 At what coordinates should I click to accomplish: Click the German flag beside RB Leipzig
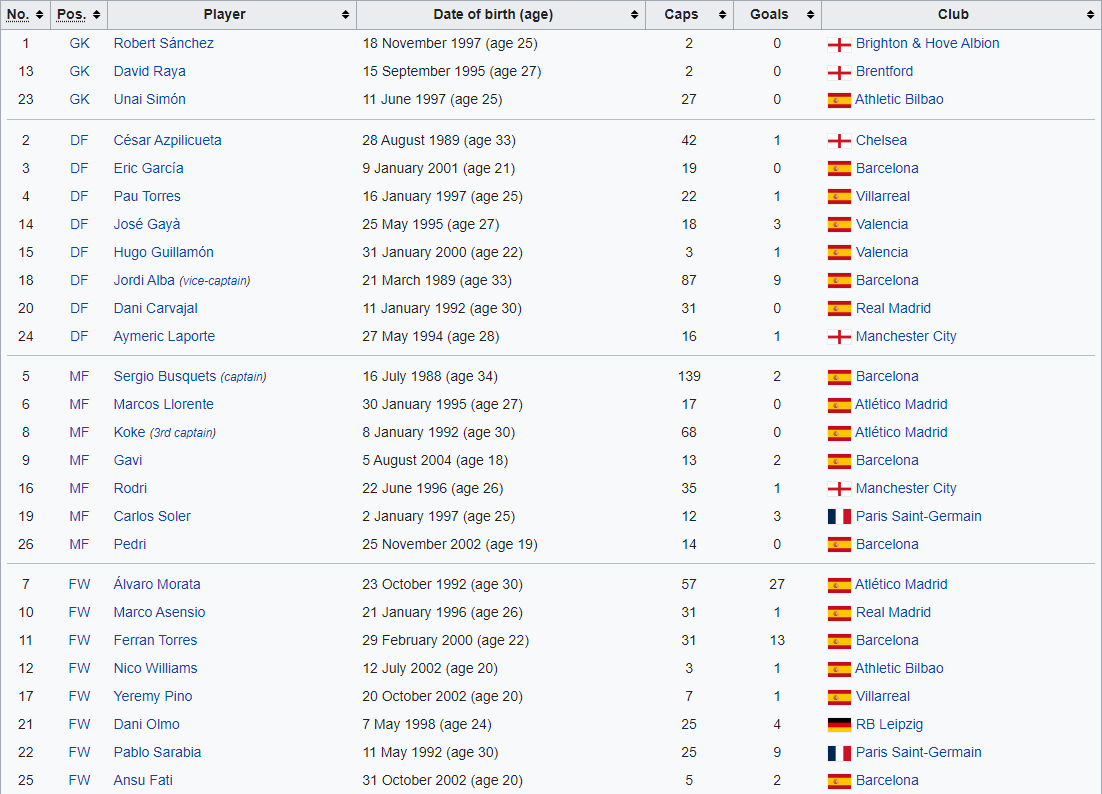[x=839, y=724]
